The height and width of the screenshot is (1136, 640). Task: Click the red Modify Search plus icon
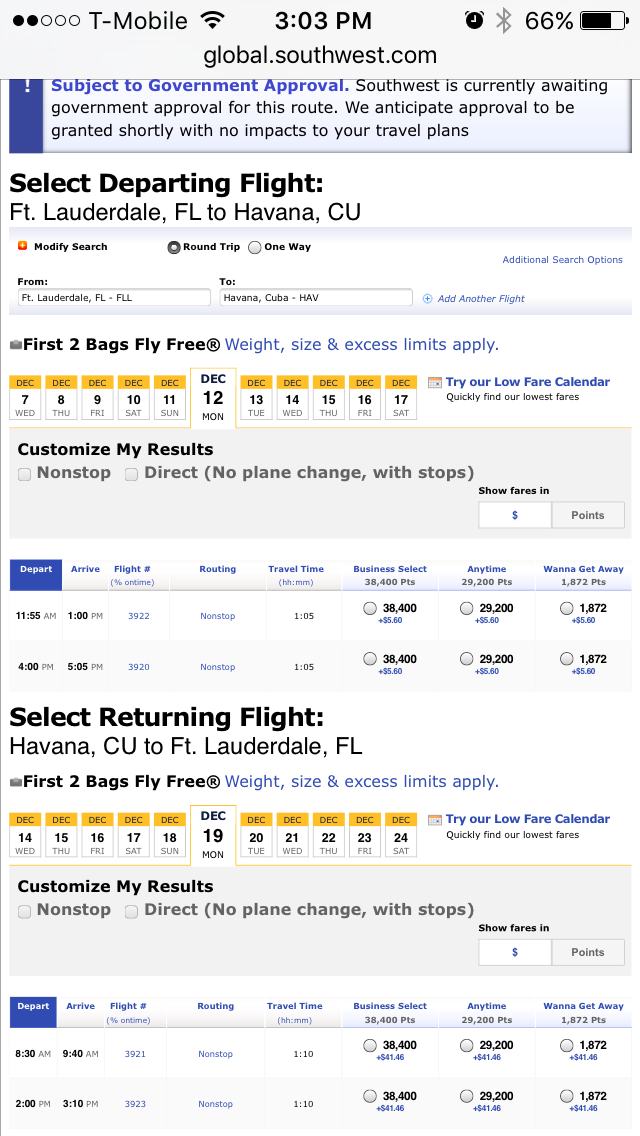click(x=22, y=246)
